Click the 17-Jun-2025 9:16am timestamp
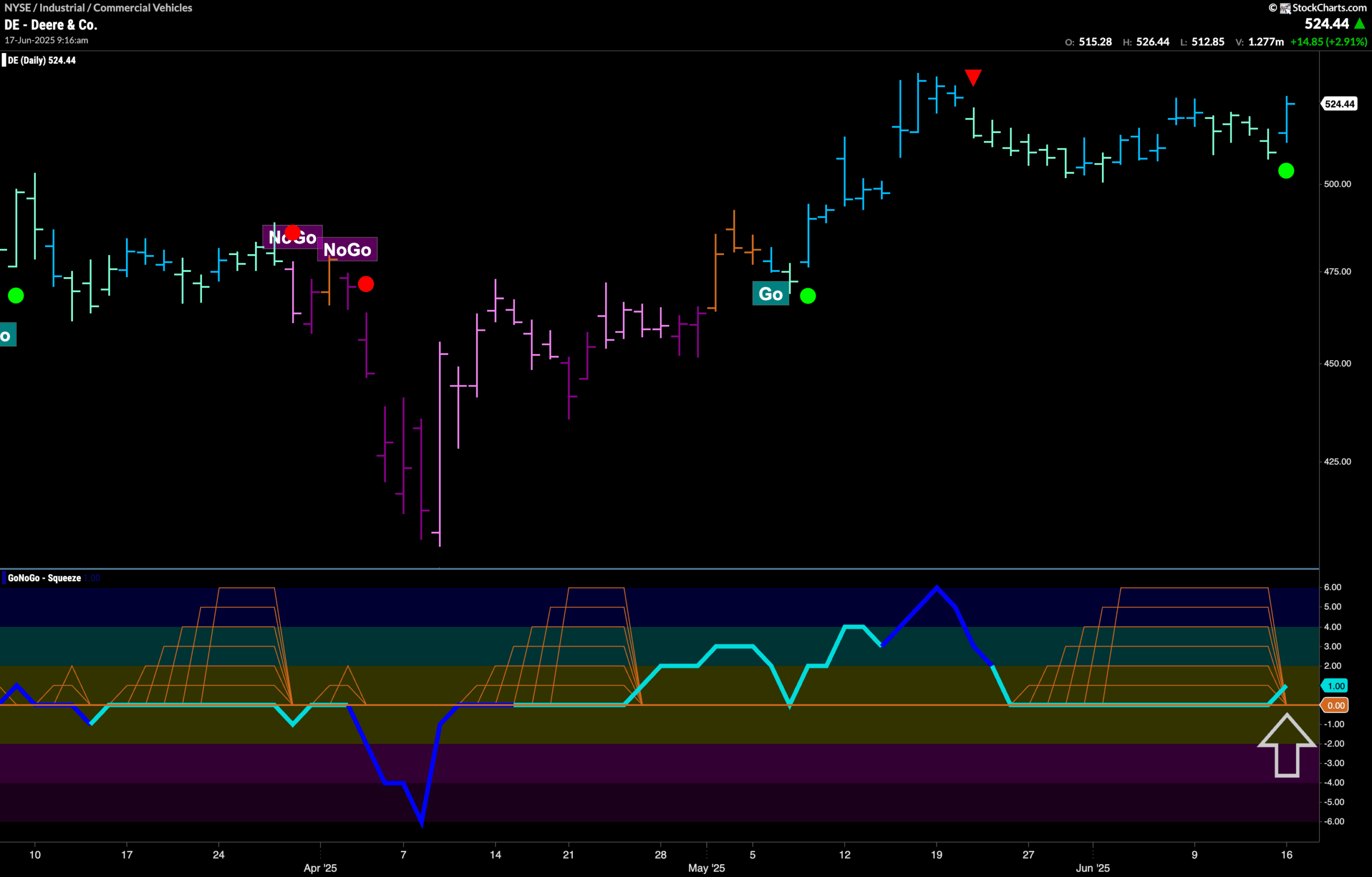This screenshot has width=1372, height=877. 46,40
